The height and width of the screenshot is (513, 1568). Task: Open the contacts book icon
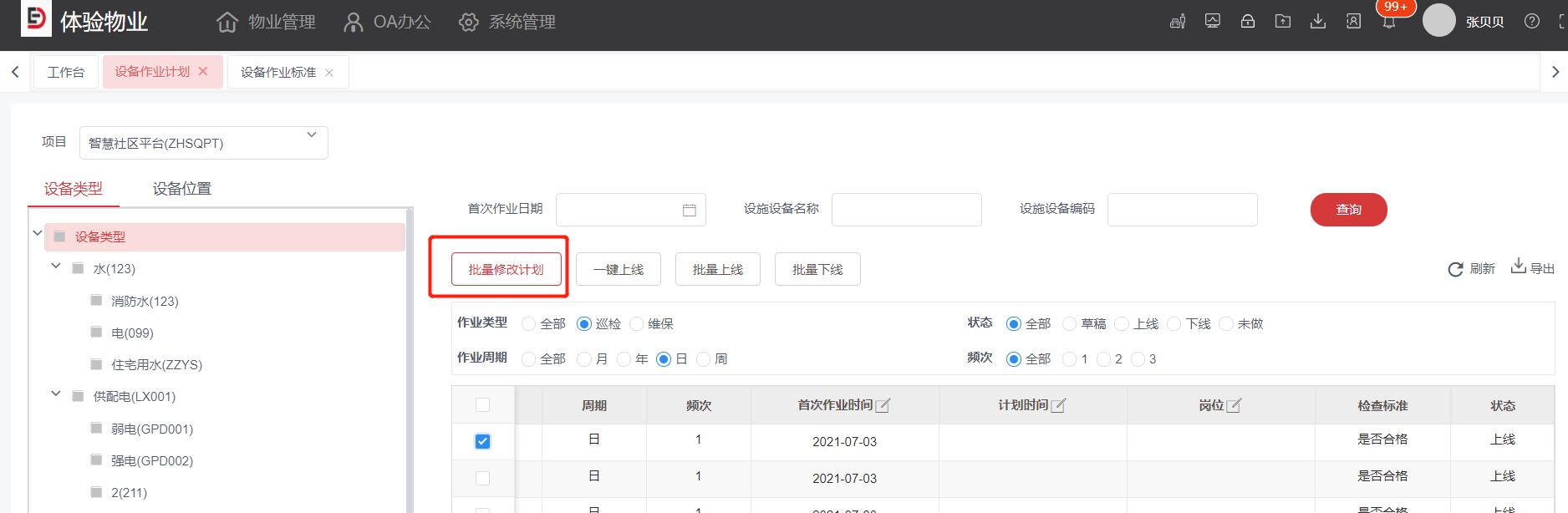(1353, 22)
